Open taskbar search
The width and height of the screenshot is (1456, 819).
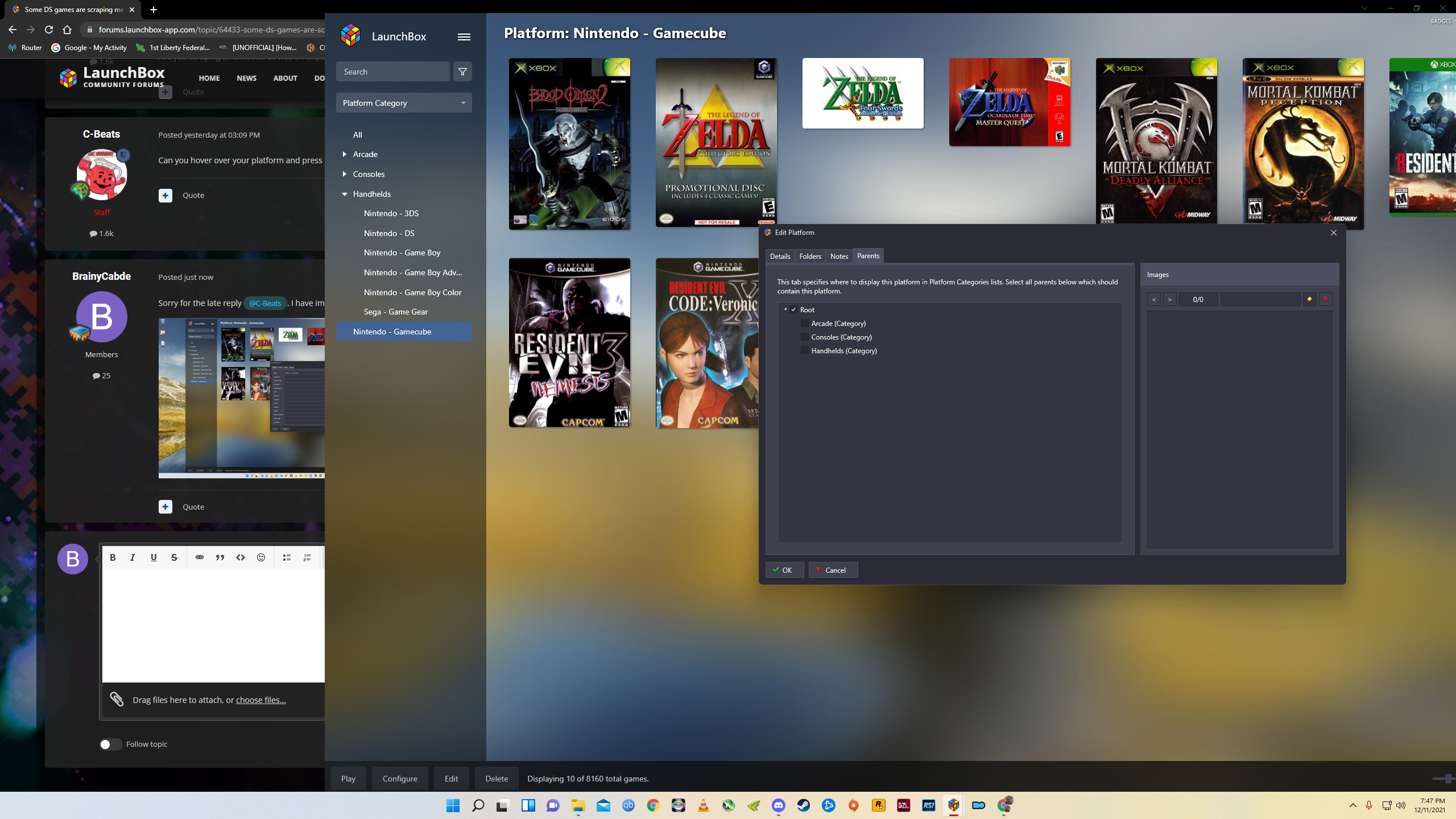[478, 805]
